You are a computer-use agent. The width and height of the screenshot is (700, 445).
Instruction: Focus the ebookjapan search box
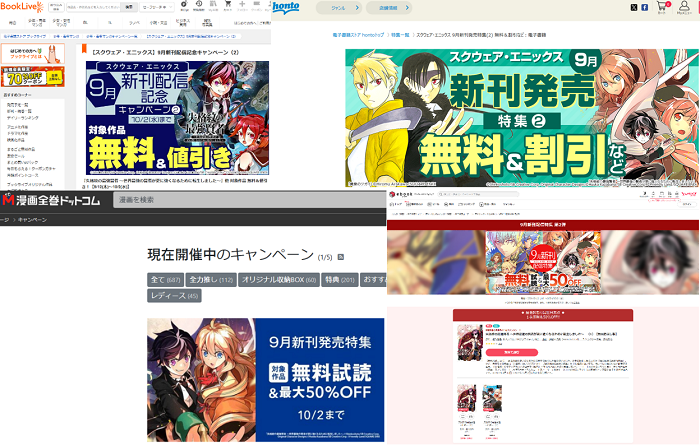pyautogui.click(x=478, y=194)
